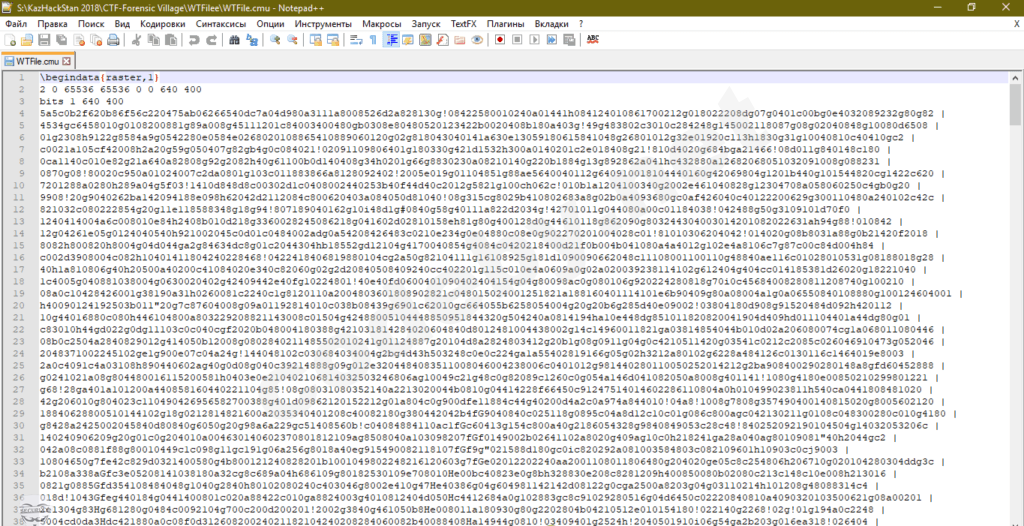This screenshot has height=526, width=1024.
Task: Select the WTFile.cmu document tab
Action: point(37,61)
